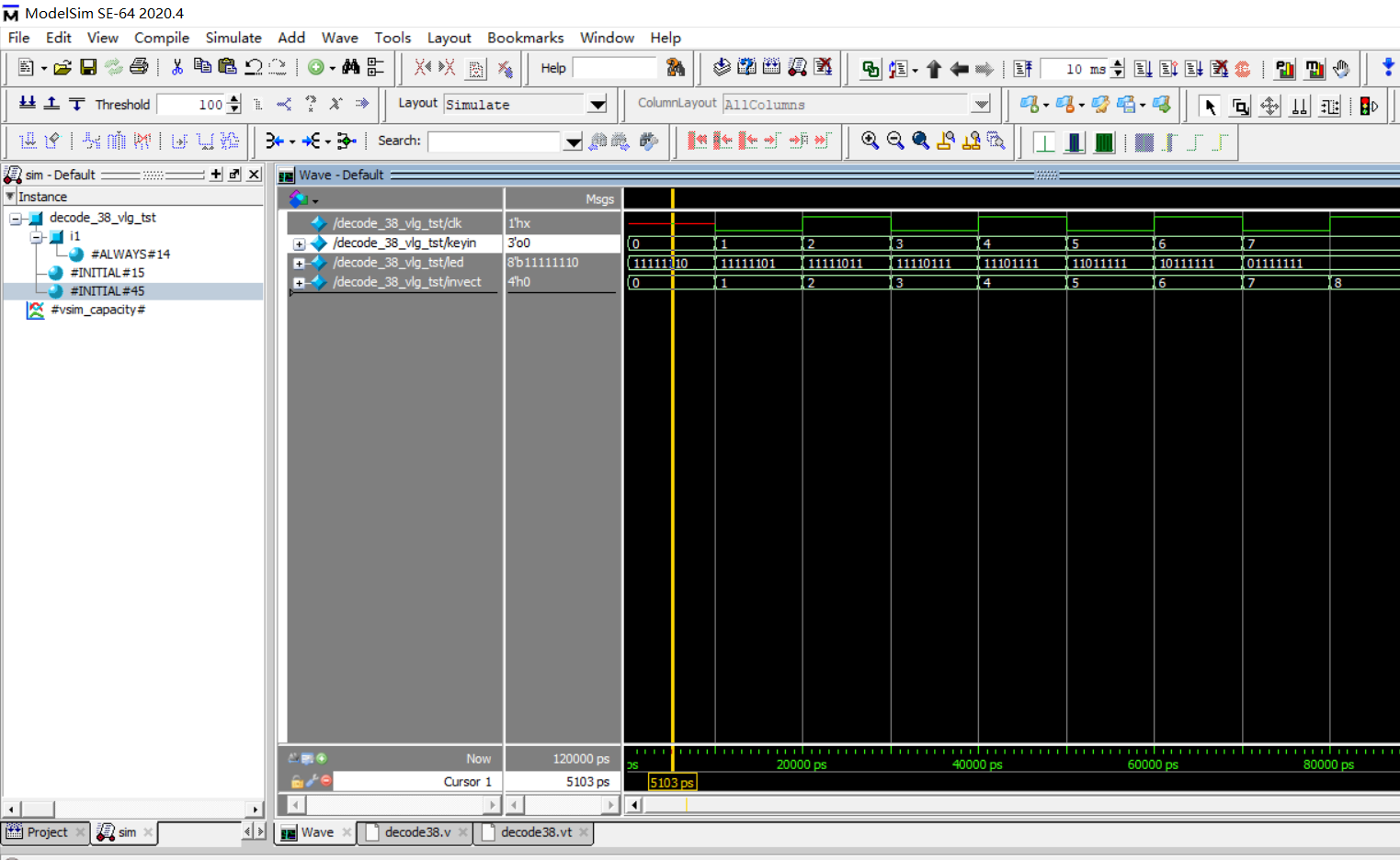Click the Open file folder icon
1400x860 pixels.
tap(63, 67)
